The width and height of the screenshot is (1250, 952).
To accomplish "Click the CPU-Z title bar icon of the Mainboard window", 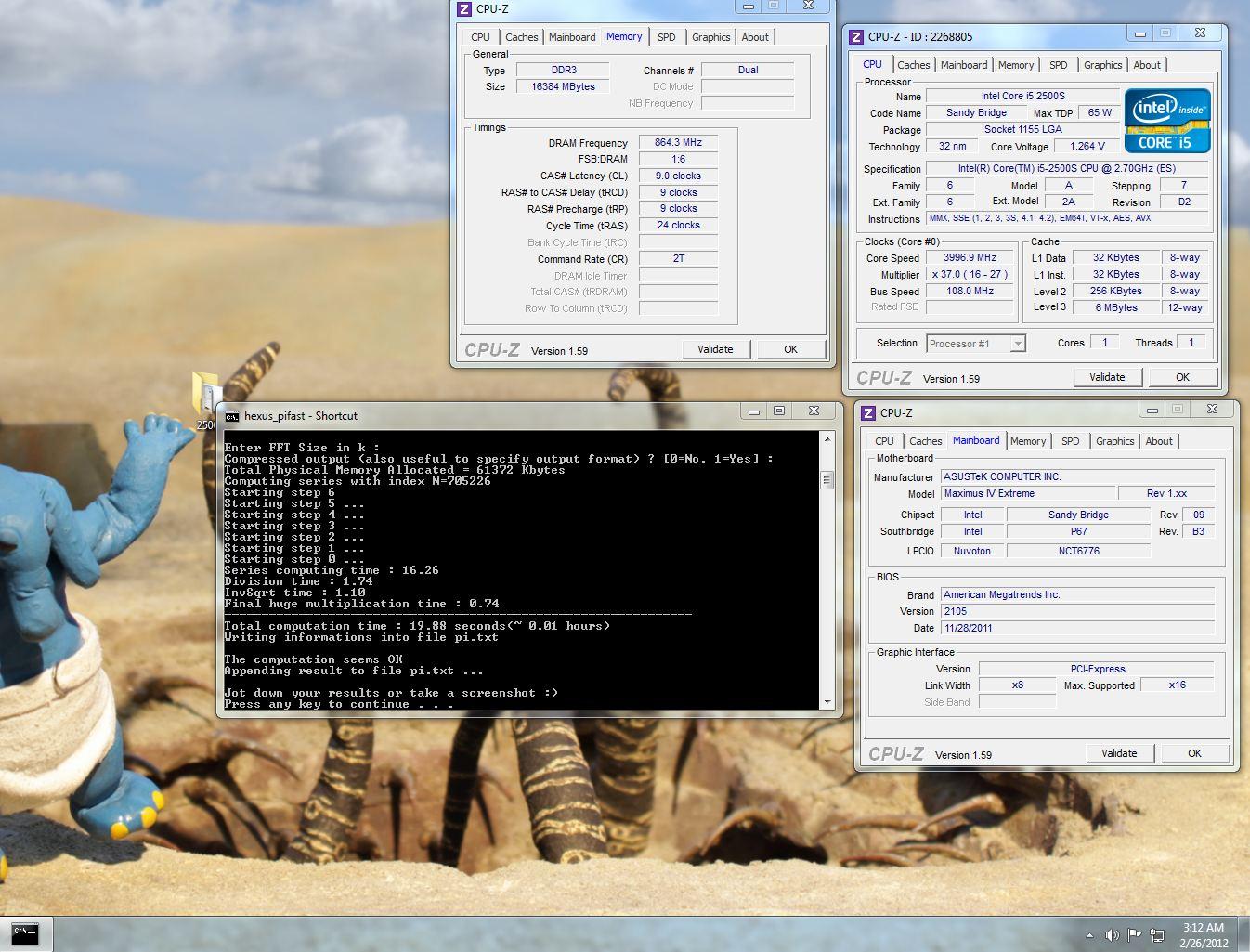I will click(868, 412).
